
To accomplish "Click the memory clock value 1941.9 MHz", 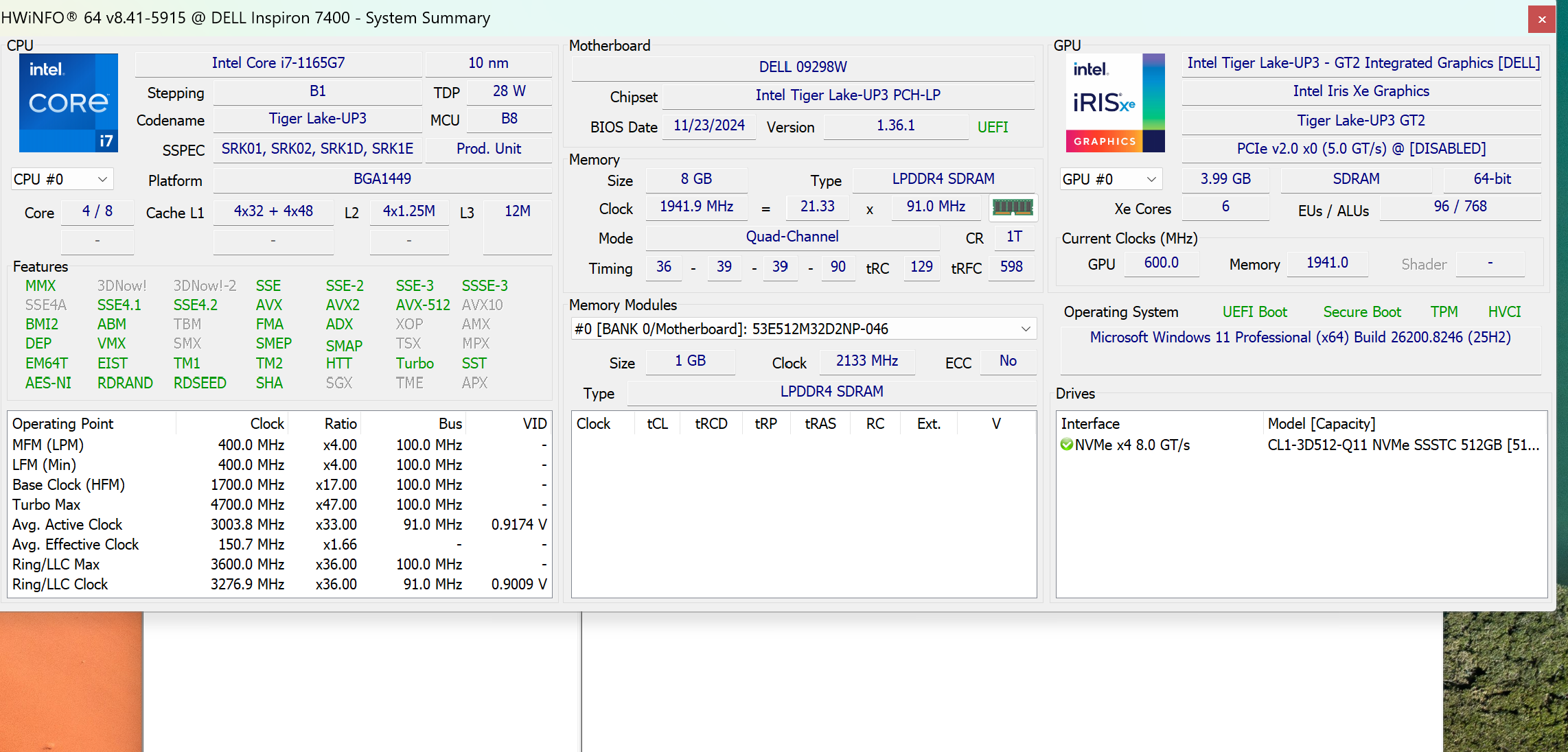I will pyautogui.click(x=696, y=207).
